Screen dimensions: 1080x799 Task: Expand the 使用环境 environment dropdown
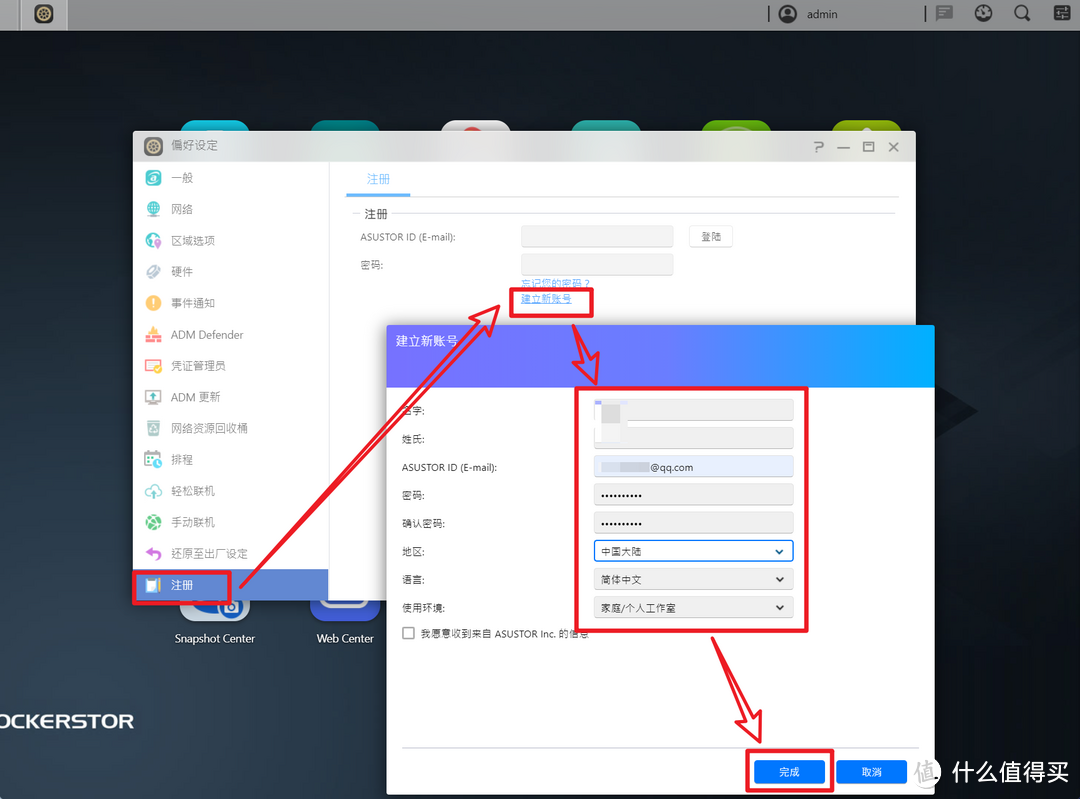pyautogui.click(x=693, y=607)
